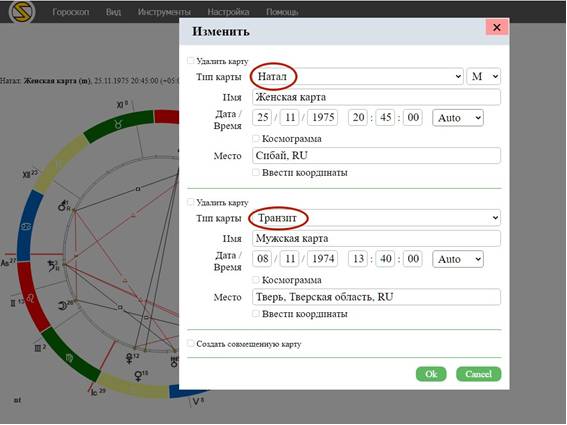Click the Leo symbol on the red zodiac segment
Viewport: 567px width, 425px height.
pos(32,298)
